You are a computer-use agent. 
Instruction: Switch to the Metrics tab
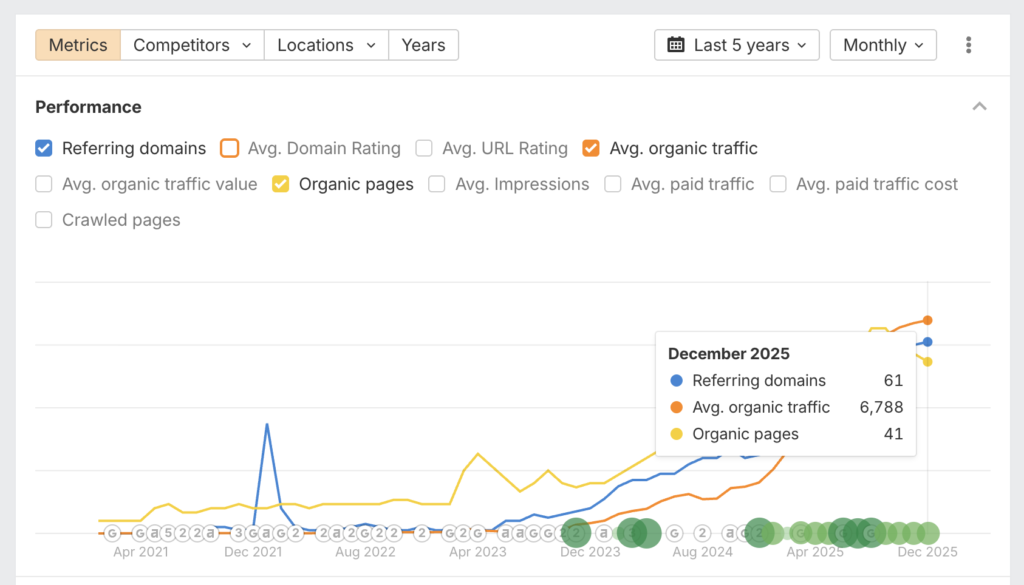pyautogui.click(x=78, y=45)
